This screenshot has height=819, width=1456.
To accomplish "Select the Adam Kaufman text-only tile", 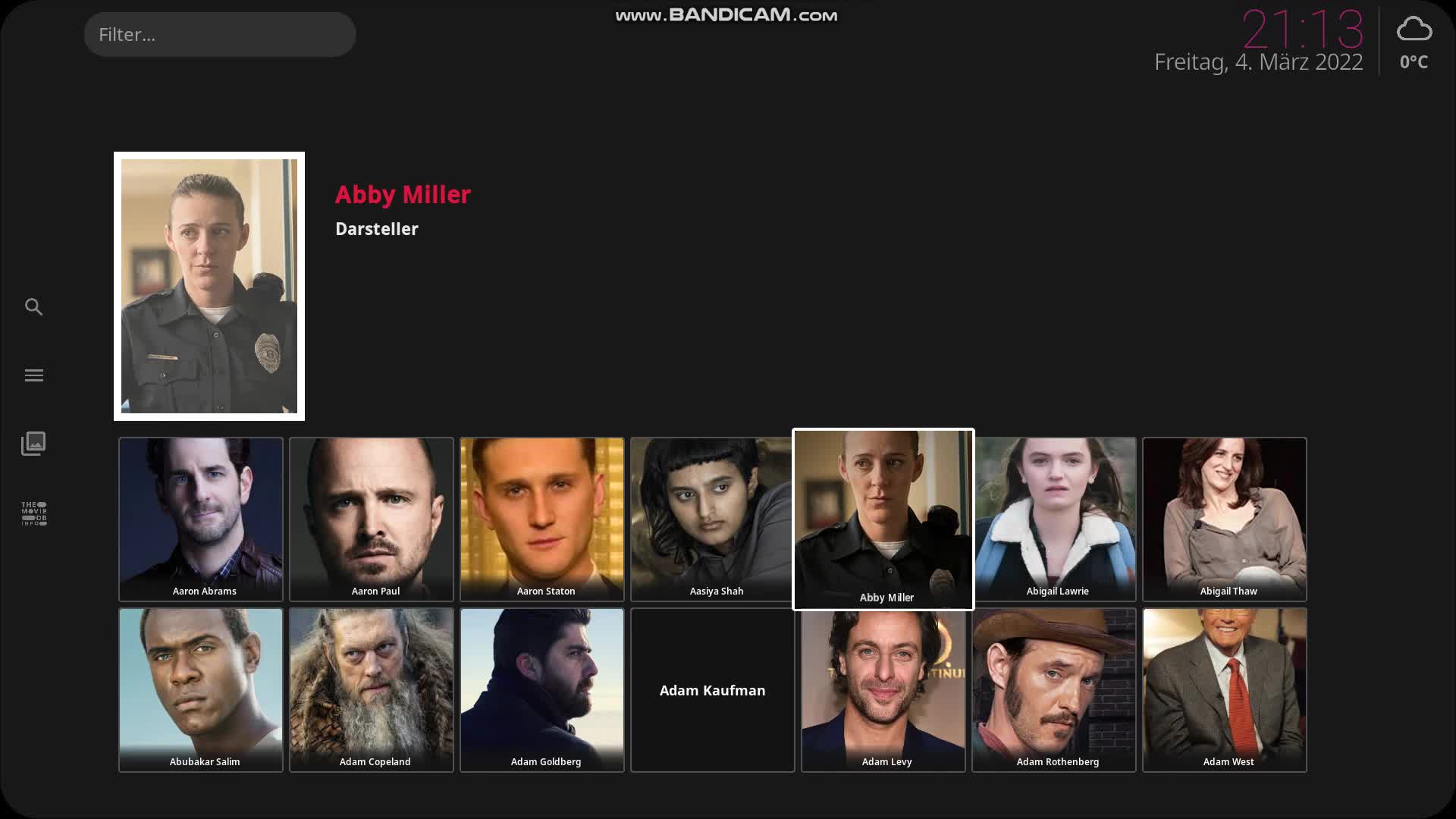I will tap(713, 690).
